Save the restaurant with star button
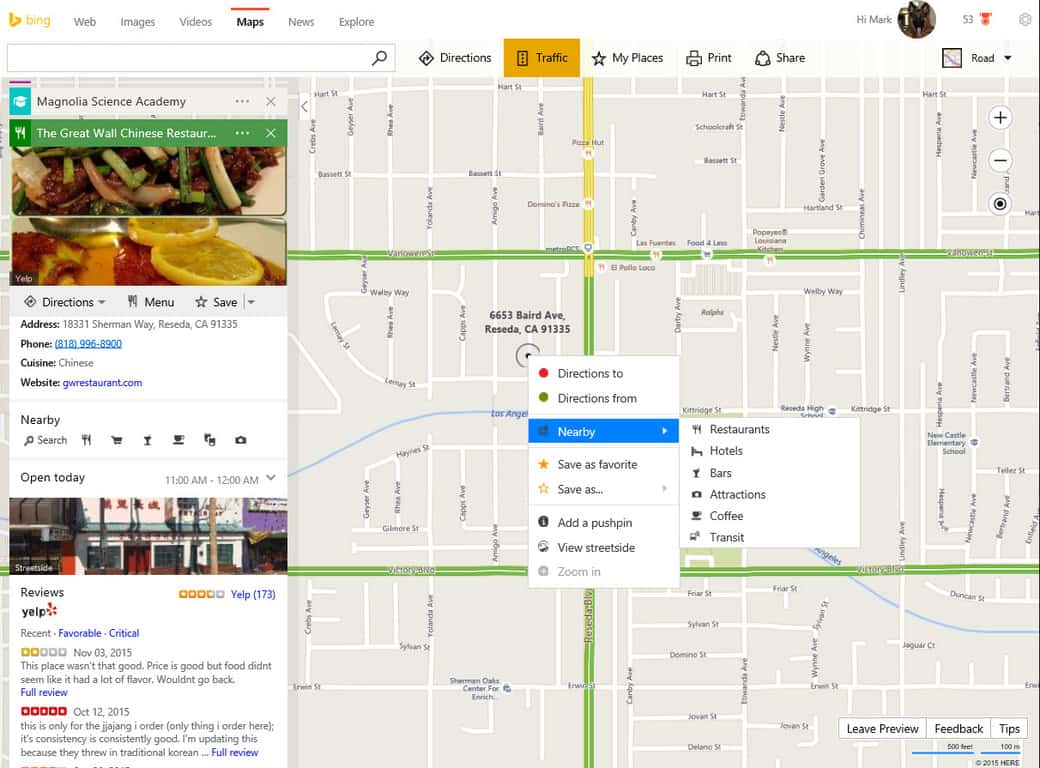1040x768 pixels. [x=216, y=302]
